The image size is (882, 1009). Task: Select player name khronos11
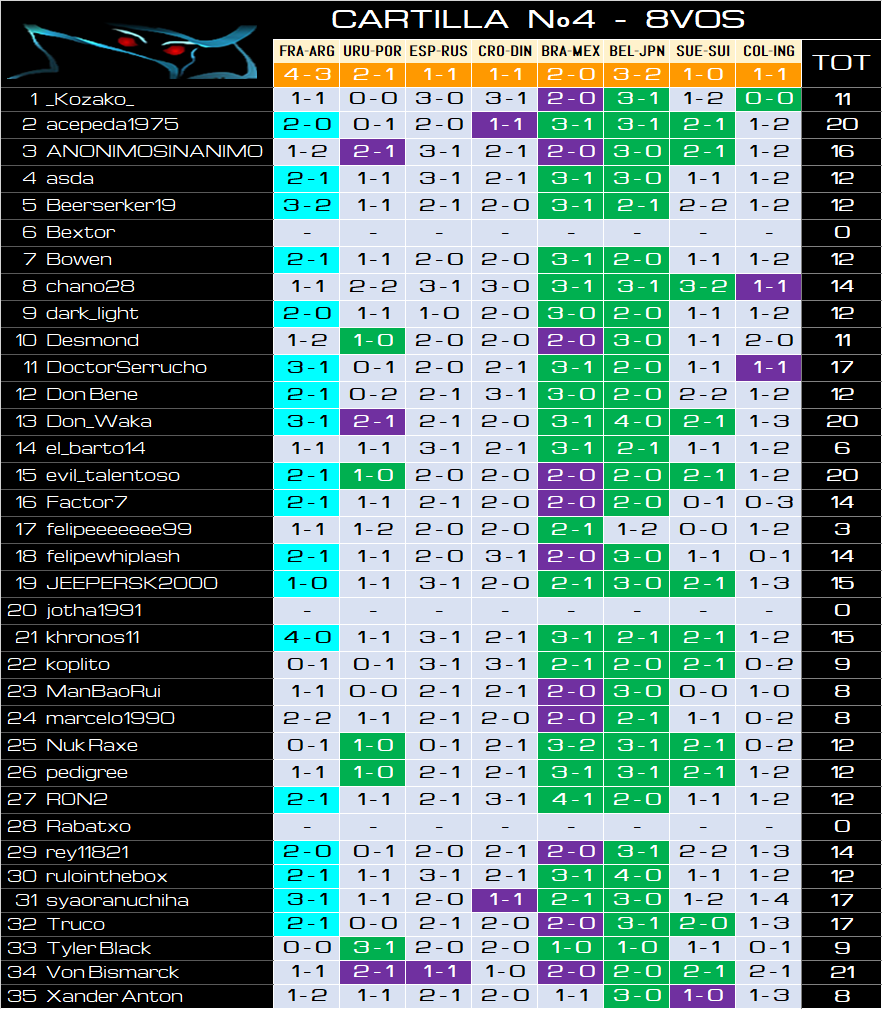click(x=93, y=638)
